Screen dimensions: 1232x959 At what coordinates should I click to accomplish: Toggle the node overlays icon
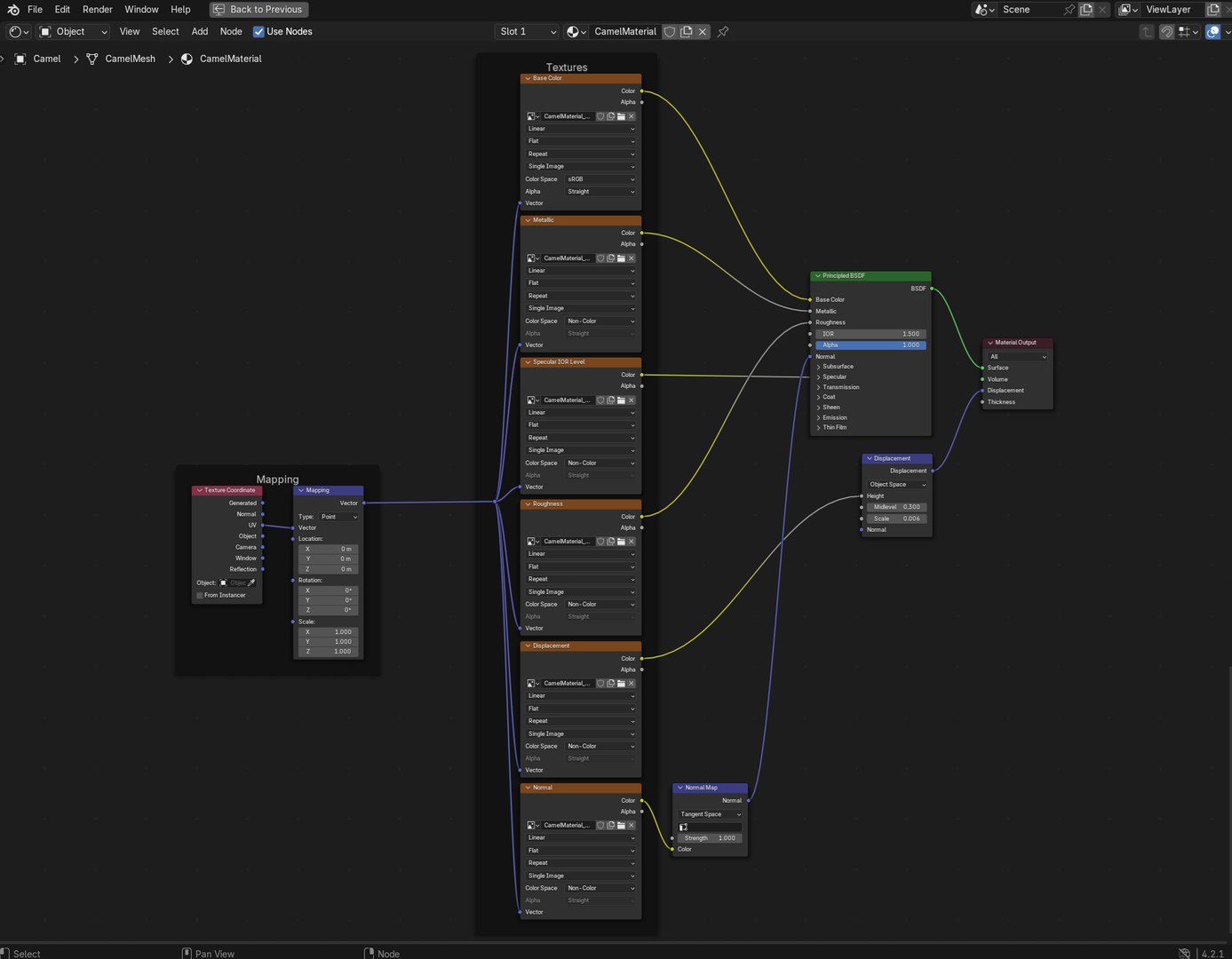tap(1213, 31)
